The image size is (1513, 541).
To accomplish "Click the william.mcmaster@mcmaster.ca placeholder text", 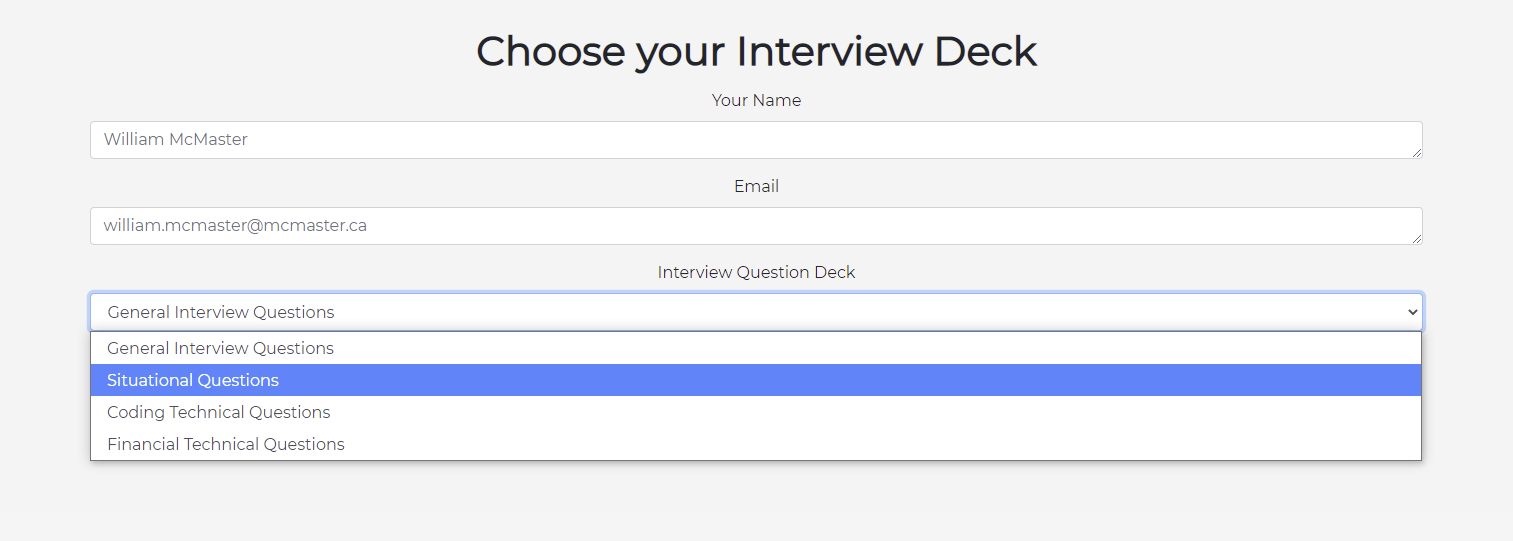I will click(235, 226).
